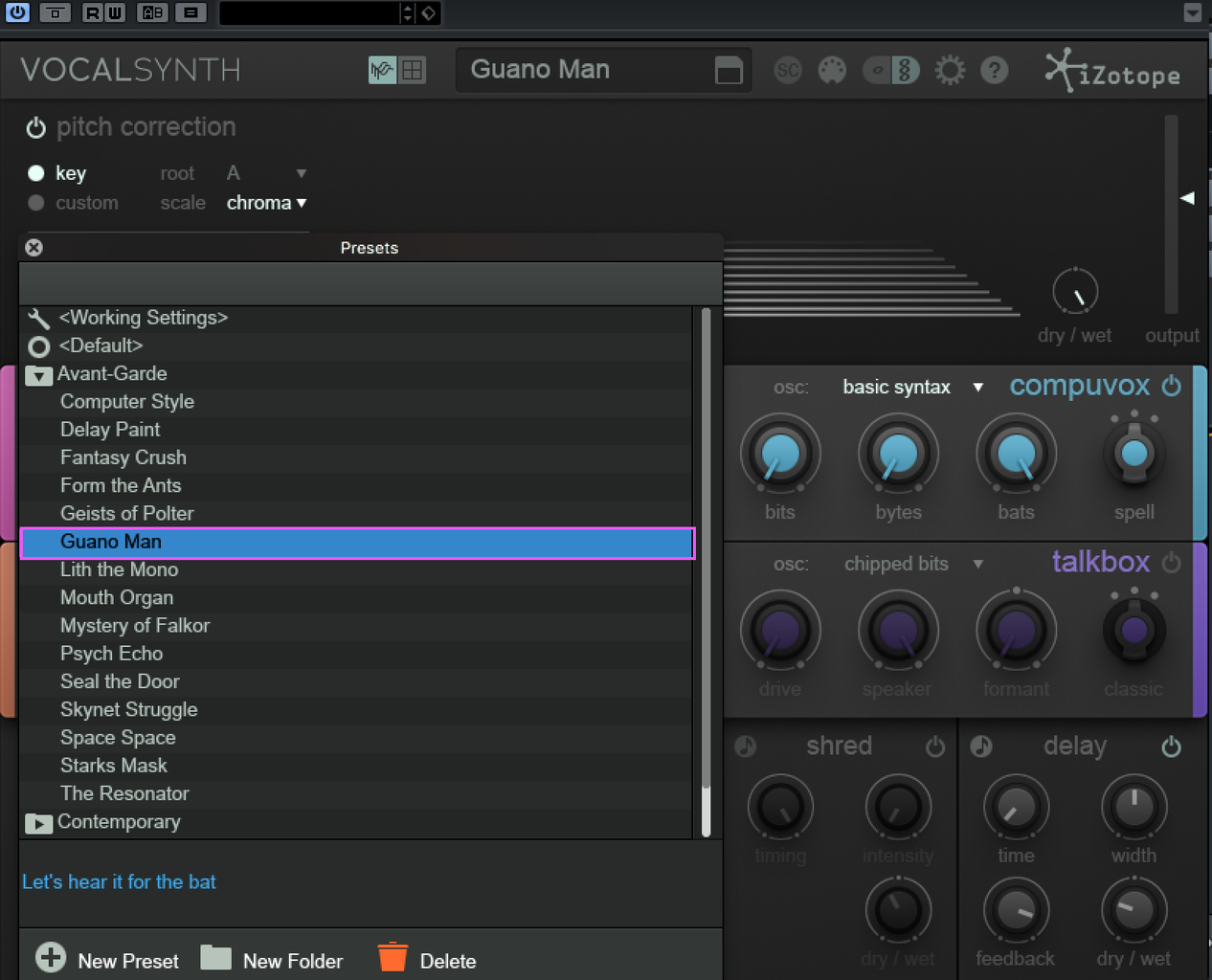Select the Lith the Mono preset
This screenshot has width=1212, height=980.
[355, 569]
